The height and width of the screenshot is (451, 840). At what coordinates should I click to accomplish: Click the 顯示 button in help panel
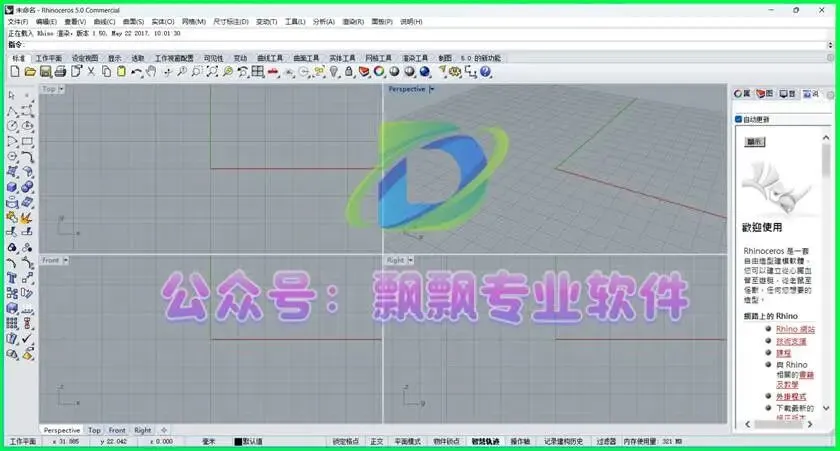click(755, 141)
